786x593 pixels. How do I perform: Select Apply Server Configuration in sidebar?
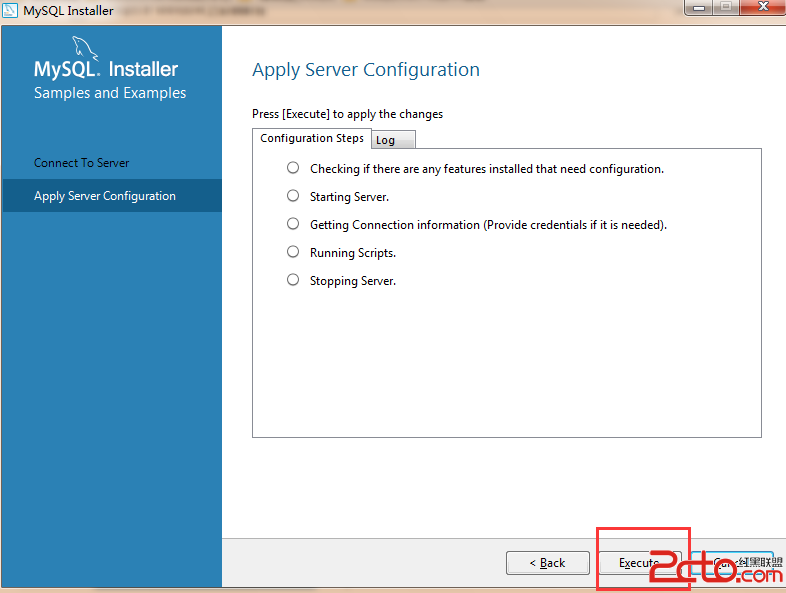click(112, 195)
